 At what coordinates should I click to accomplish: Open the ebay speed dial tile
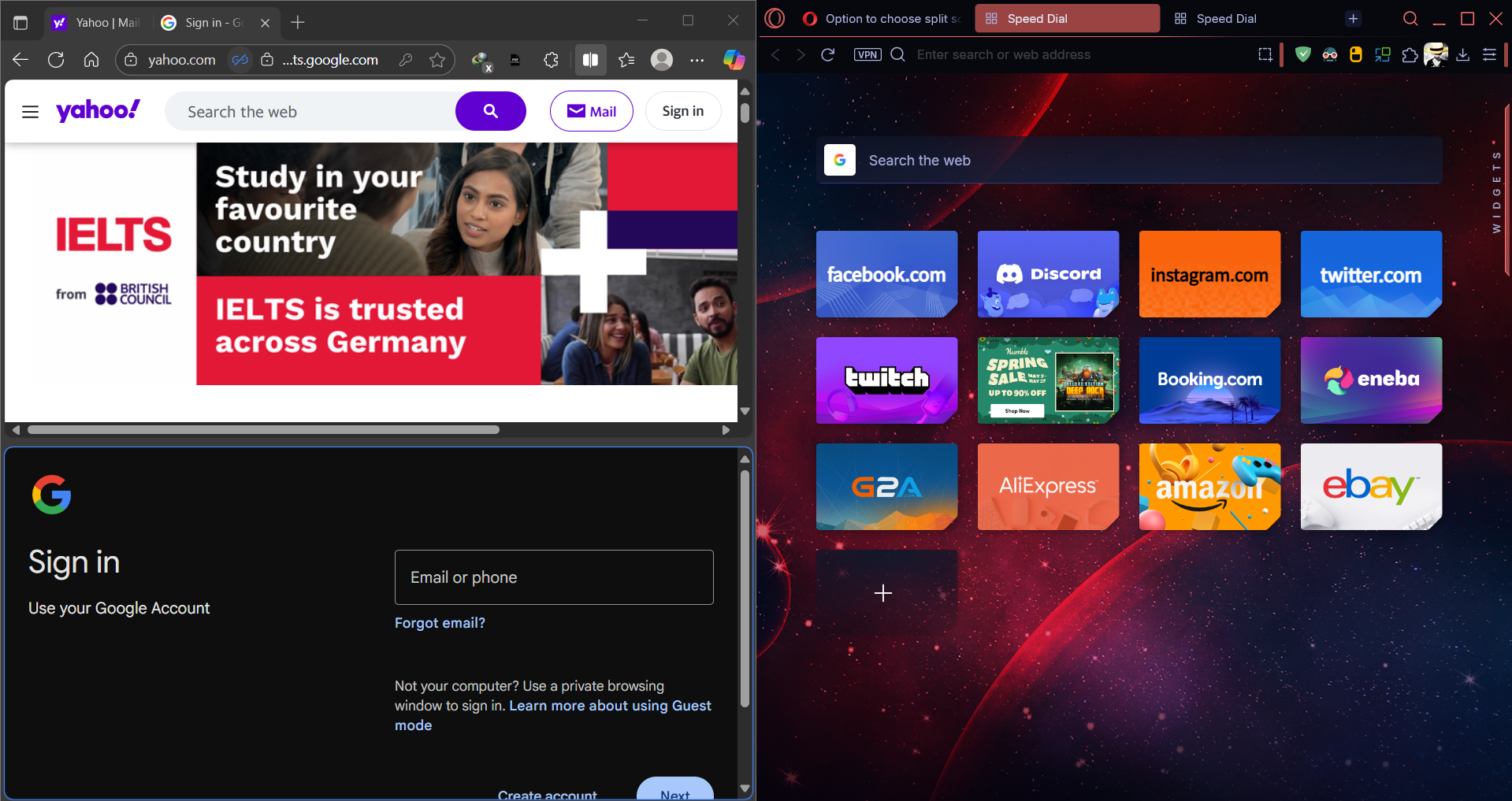(1372, 487)
